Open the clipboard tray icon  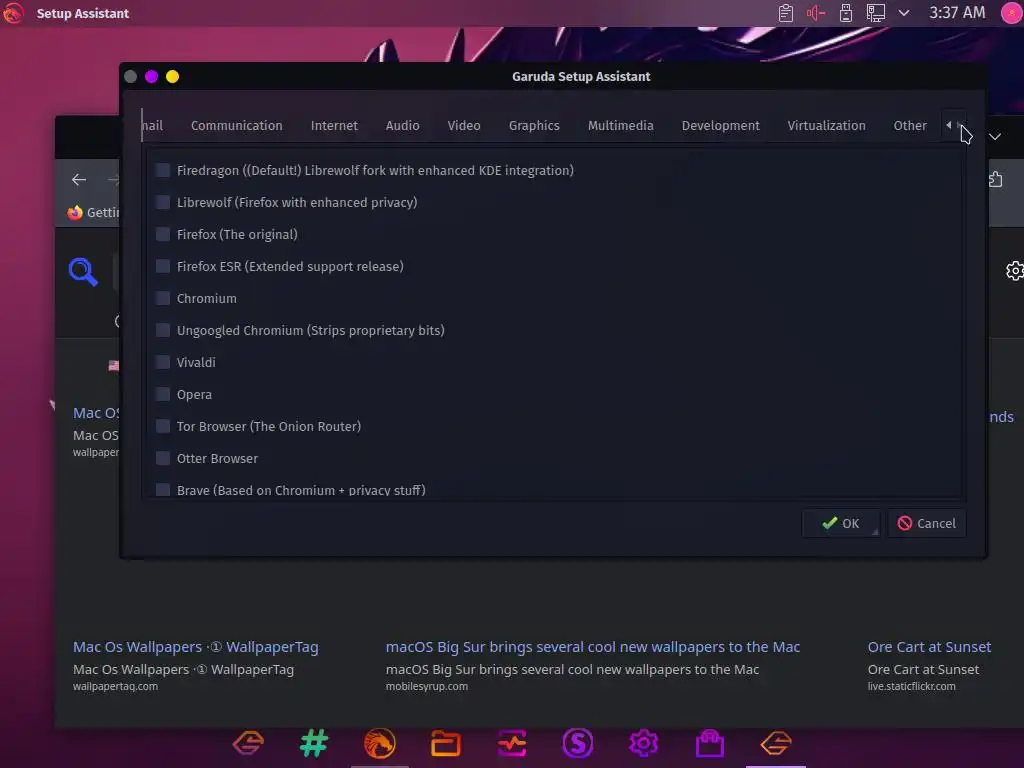tap(786, 13)
